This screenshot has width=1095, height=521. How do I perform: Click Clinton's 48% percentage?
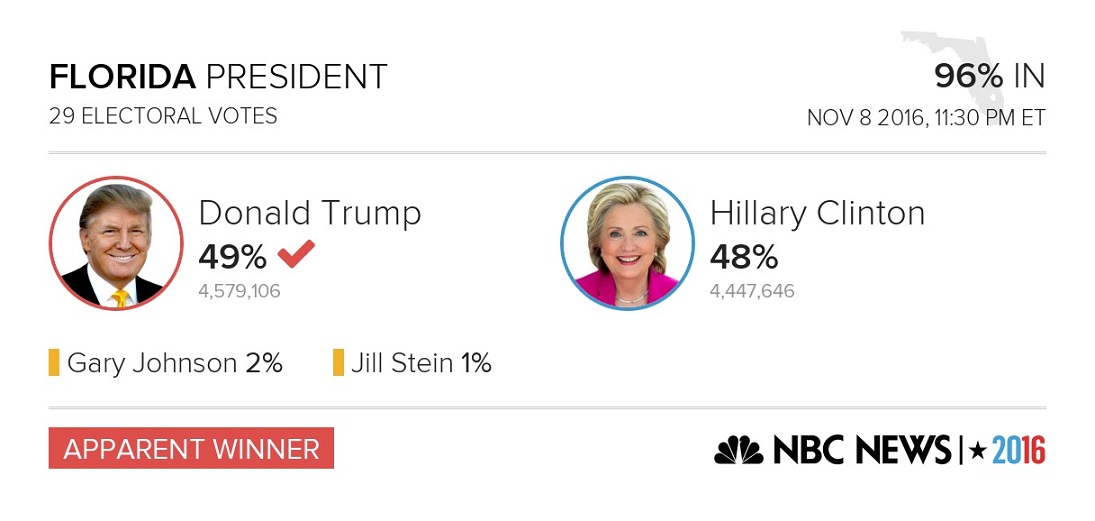pos(744,258)
